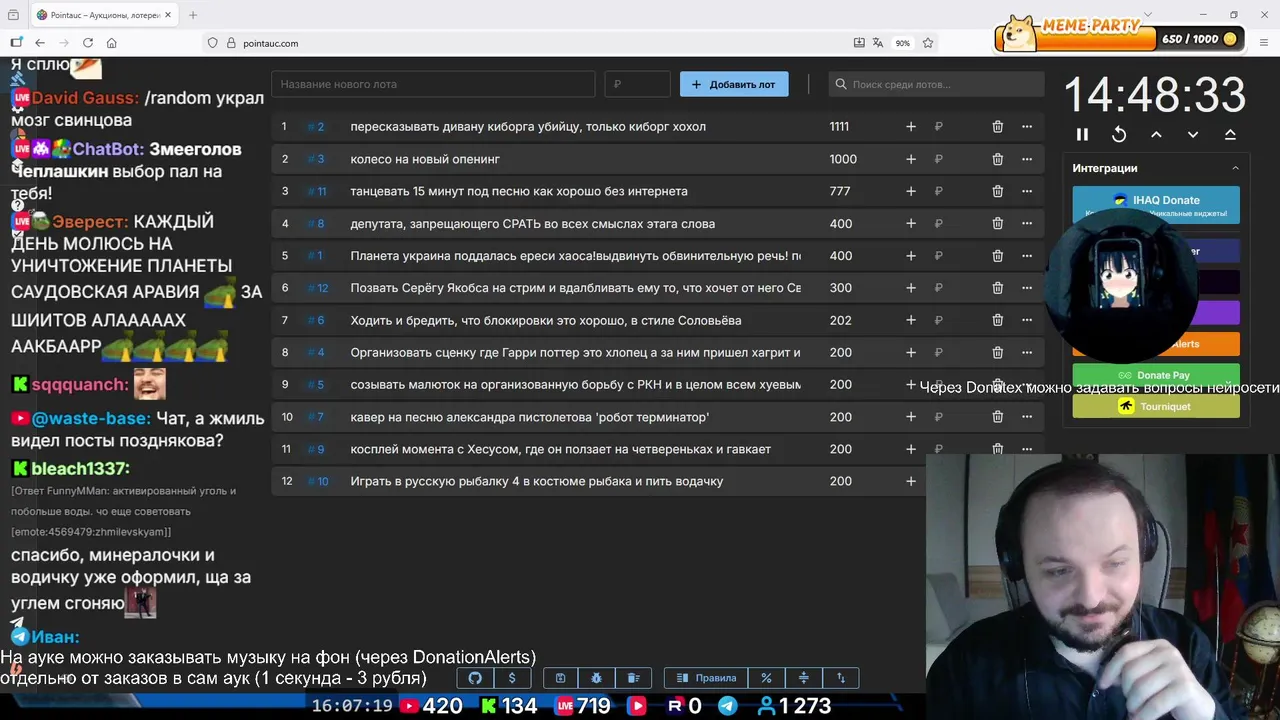This screenshot has height=720, width=1280.
Task: Click the double-up timer boost icon
Action: click(x=1230, y=134)
